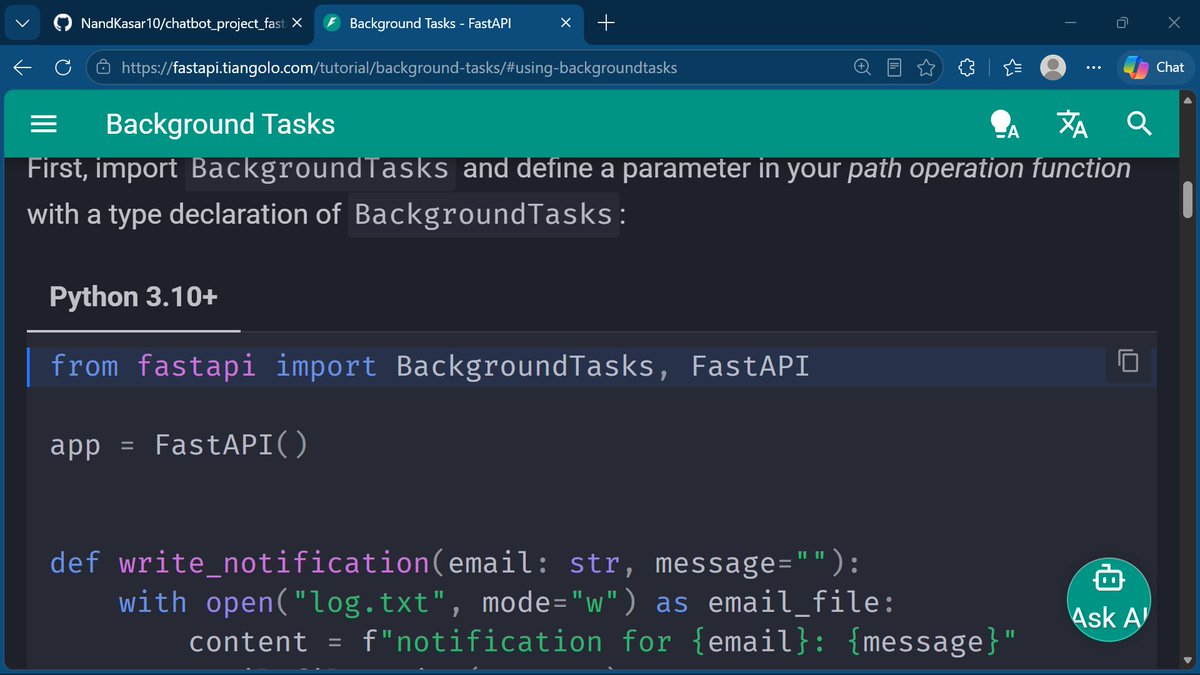Open the documentation search magnifier

(1140, 124)
